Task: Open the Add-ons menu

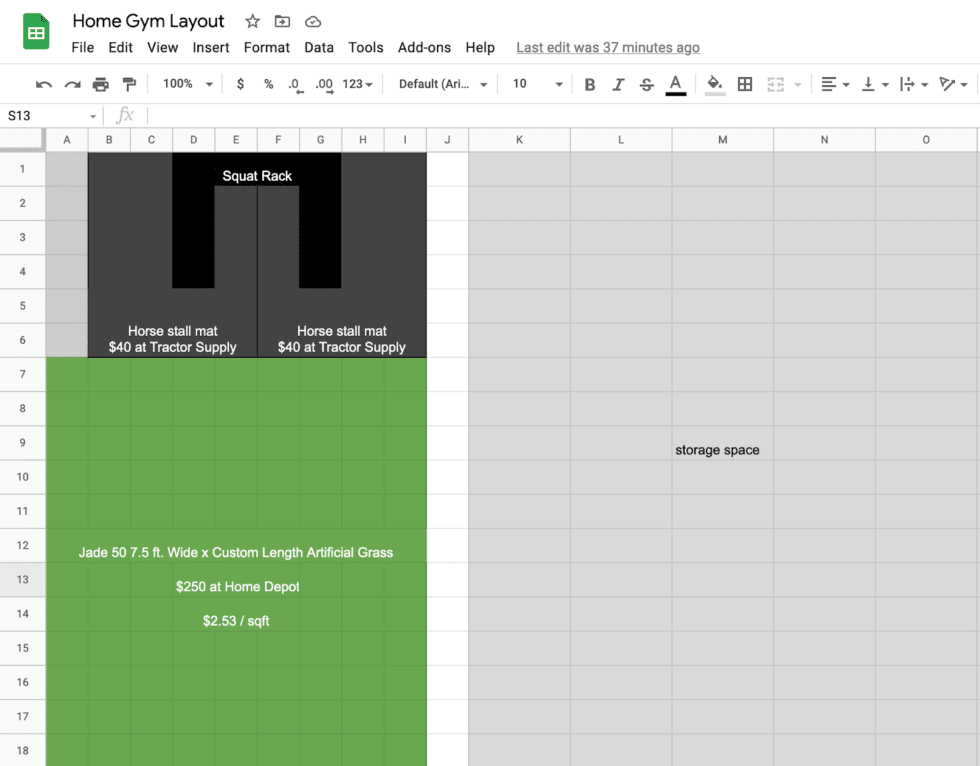Action: pyautogui.click(x=424, y=47)
